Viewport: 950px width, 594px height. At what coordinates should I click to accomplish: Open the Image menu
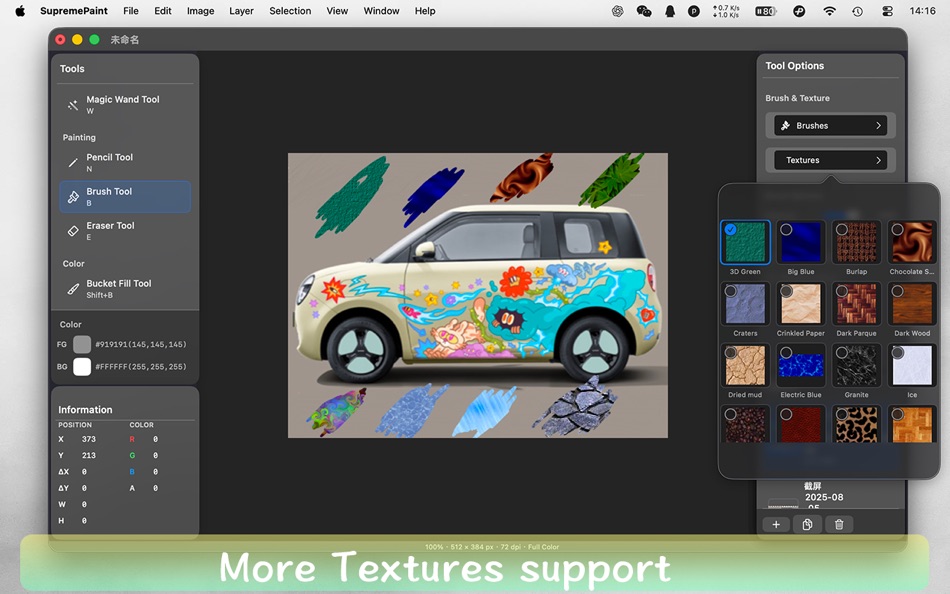pos(200,11)
